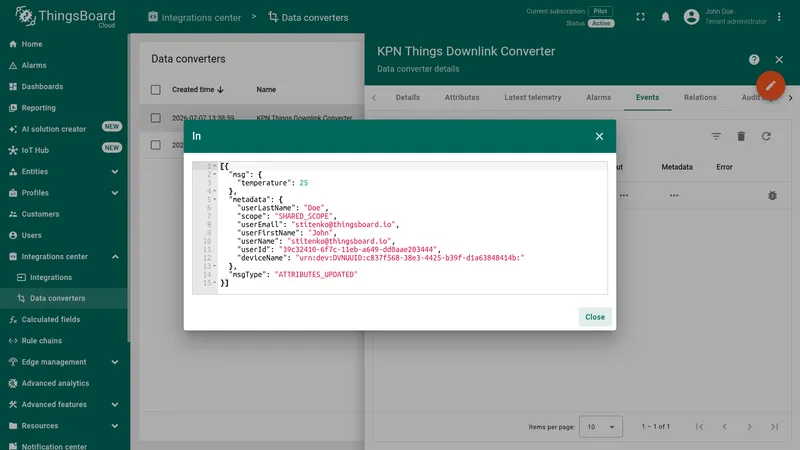Viewport: 800px width, 450px height.
Task: Click the ThingsBoard logo
Action: tap(65, 17)
